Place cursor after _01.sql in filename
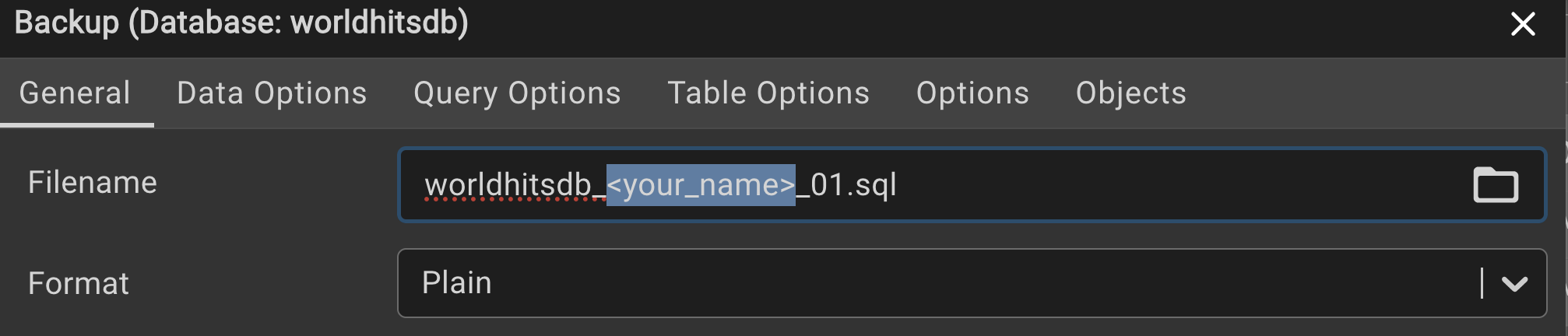1568x336 pixels. point(898,185)
